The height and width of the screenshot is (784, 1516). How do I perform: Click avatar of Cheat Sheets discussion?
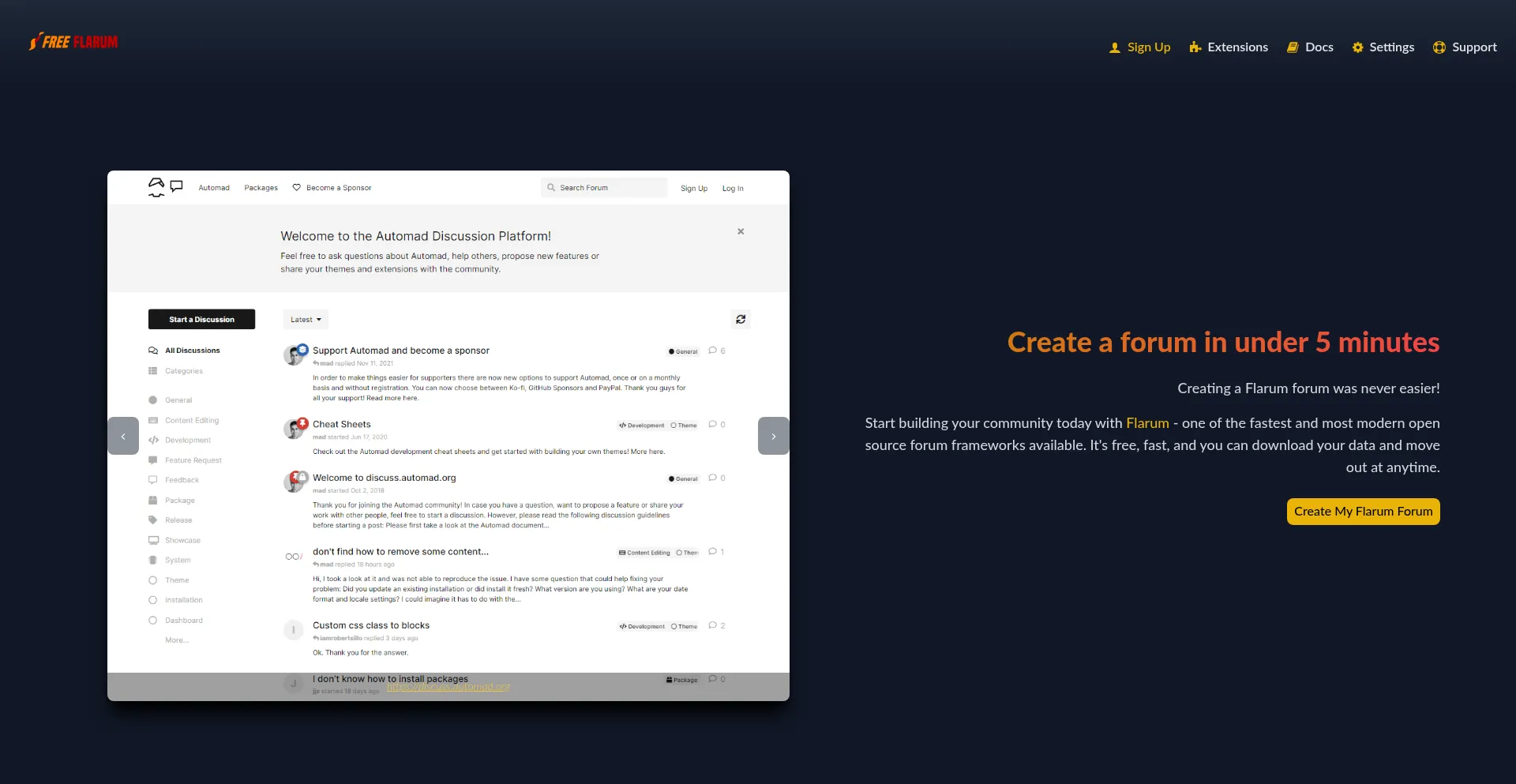pos(294,429)
